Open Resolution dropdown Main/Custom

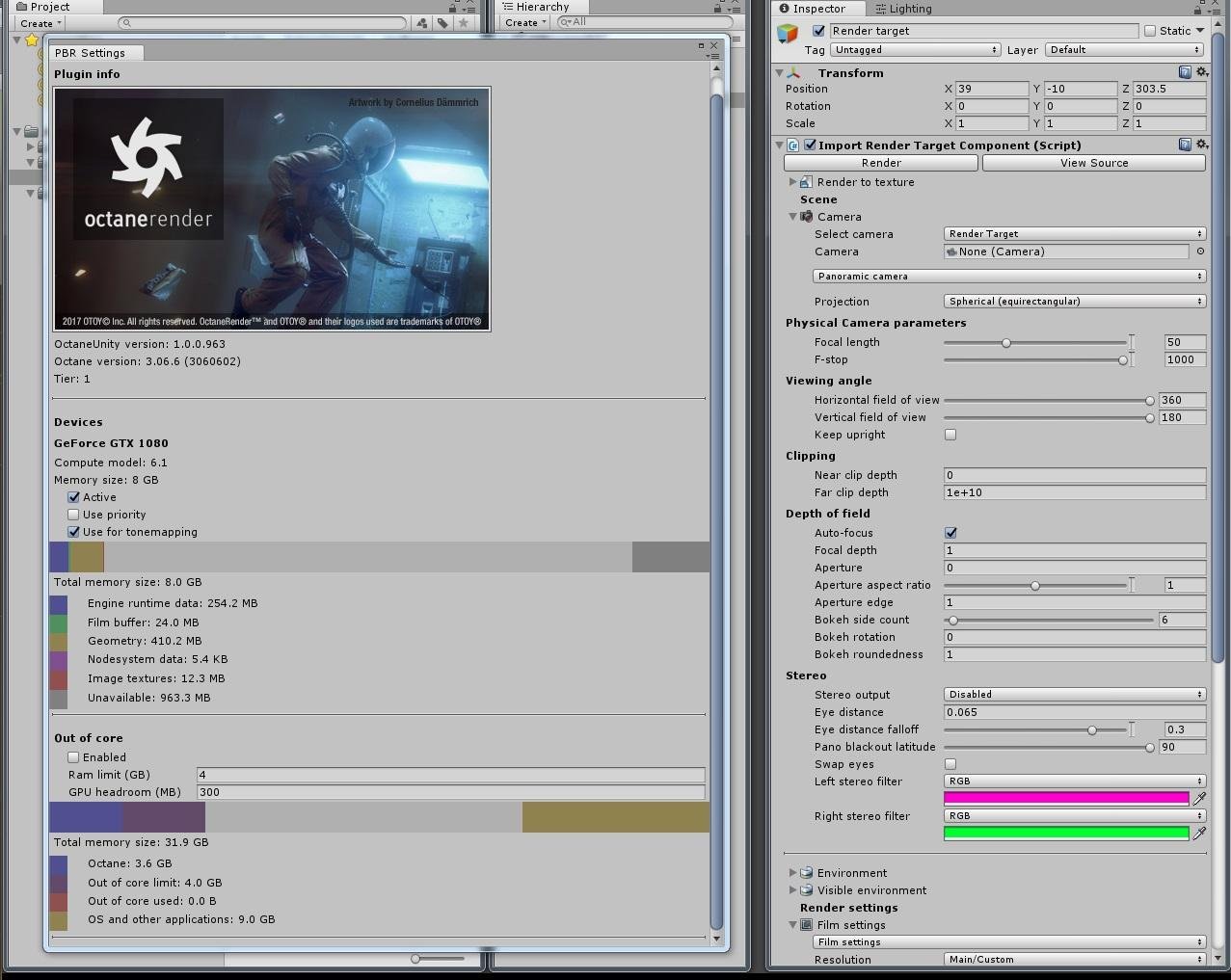pos(1075,960)
